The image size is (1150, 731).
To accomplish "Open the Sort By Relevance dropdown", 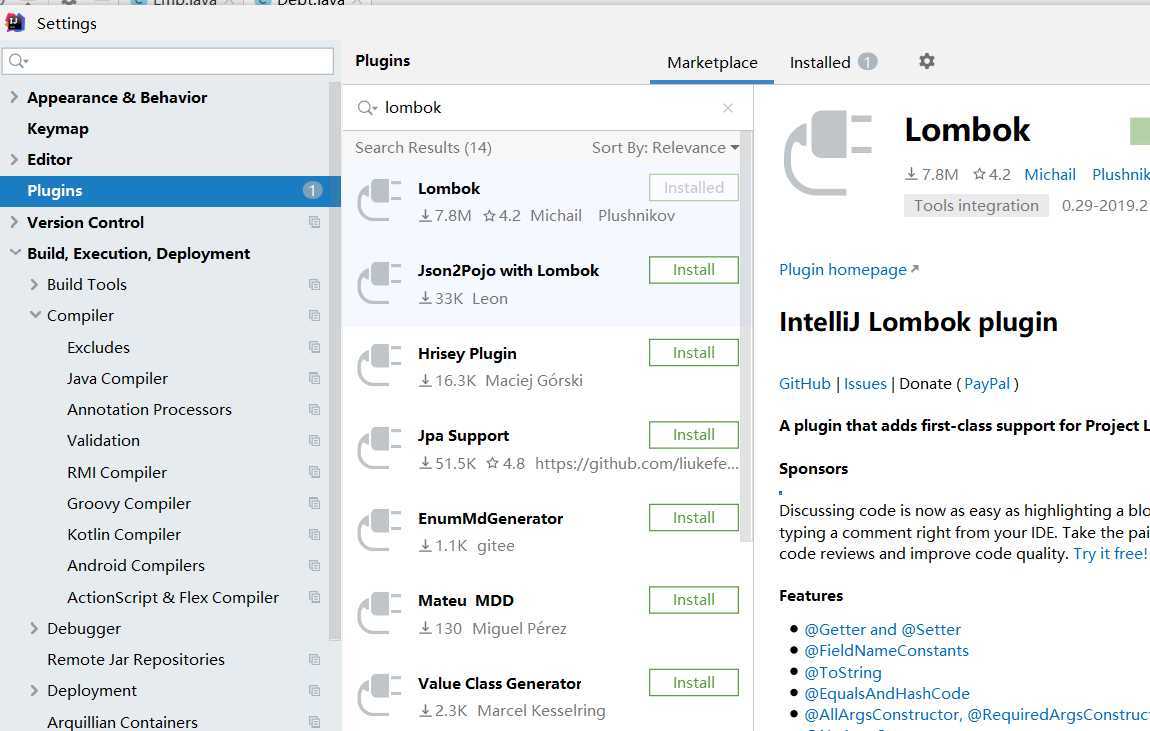I will click(x=665, y=147).
